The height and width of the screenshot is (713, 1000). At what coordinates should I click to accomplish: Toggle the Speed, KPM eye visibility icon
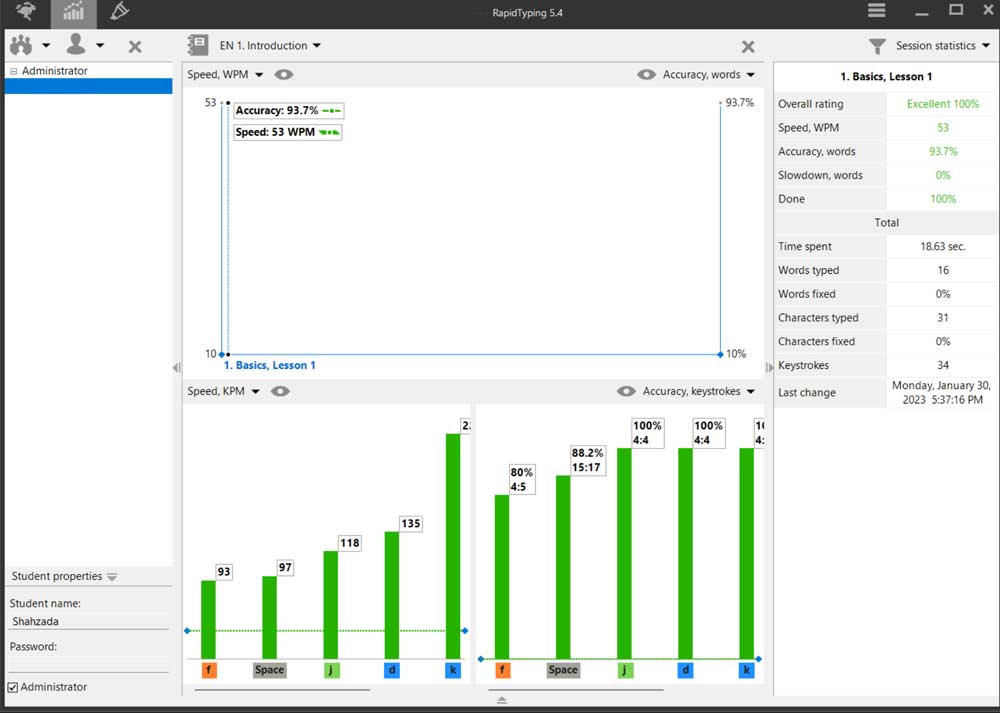280,391
